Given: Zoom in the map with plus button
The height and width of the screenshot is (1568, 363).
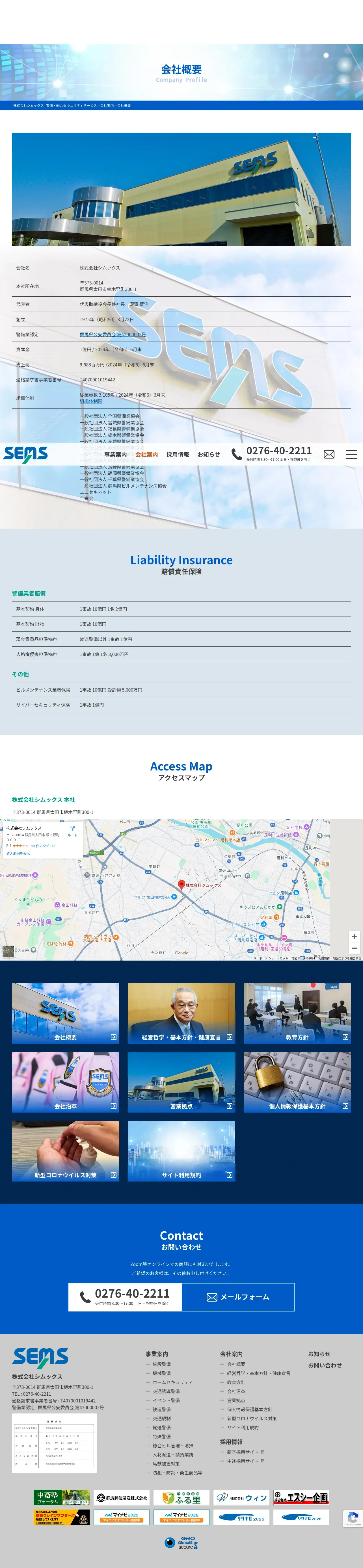Looking at the screenshot, I should [x=354, y=936].
